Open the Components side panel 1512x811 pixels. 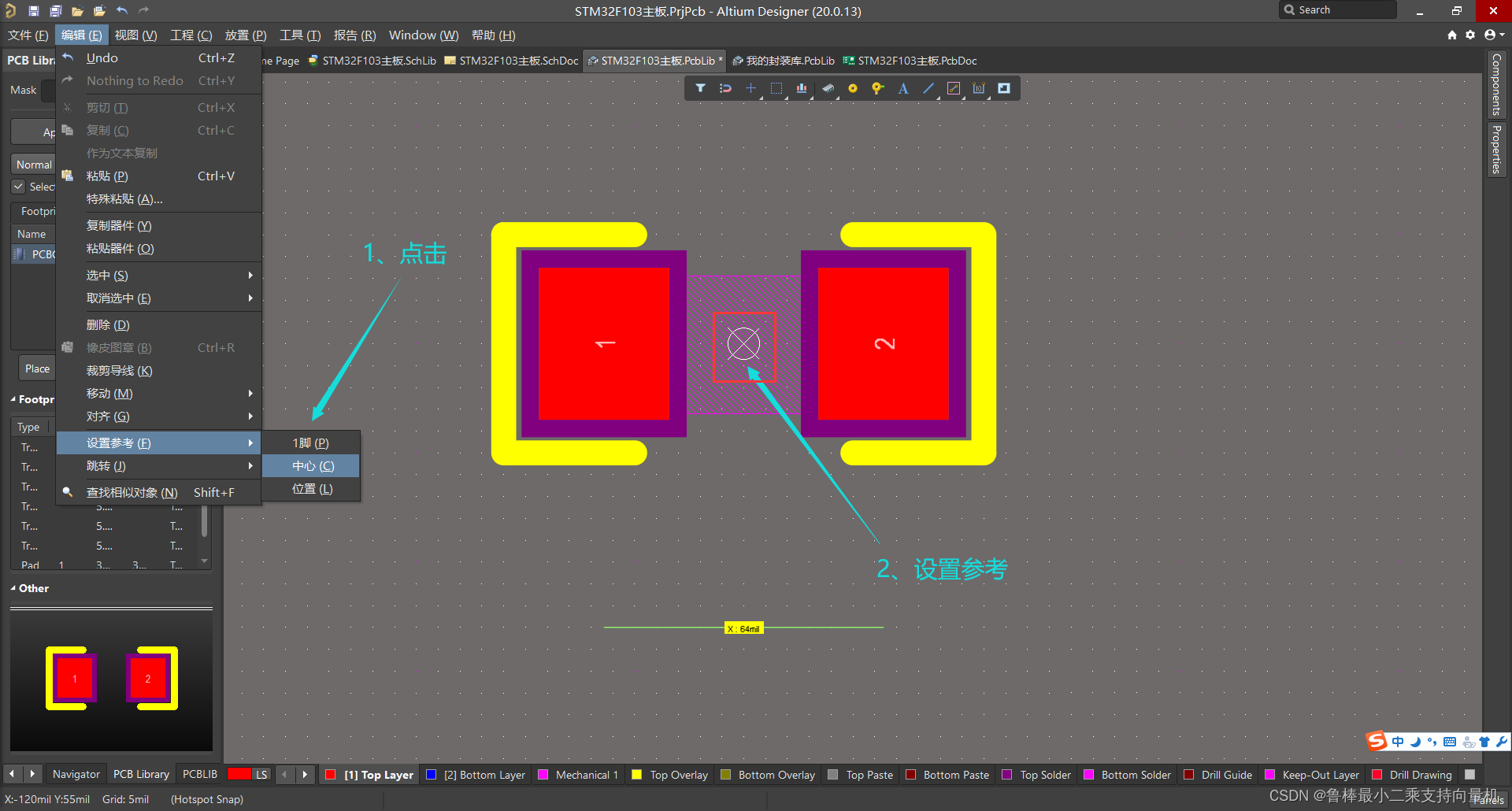coord(1496,84)
